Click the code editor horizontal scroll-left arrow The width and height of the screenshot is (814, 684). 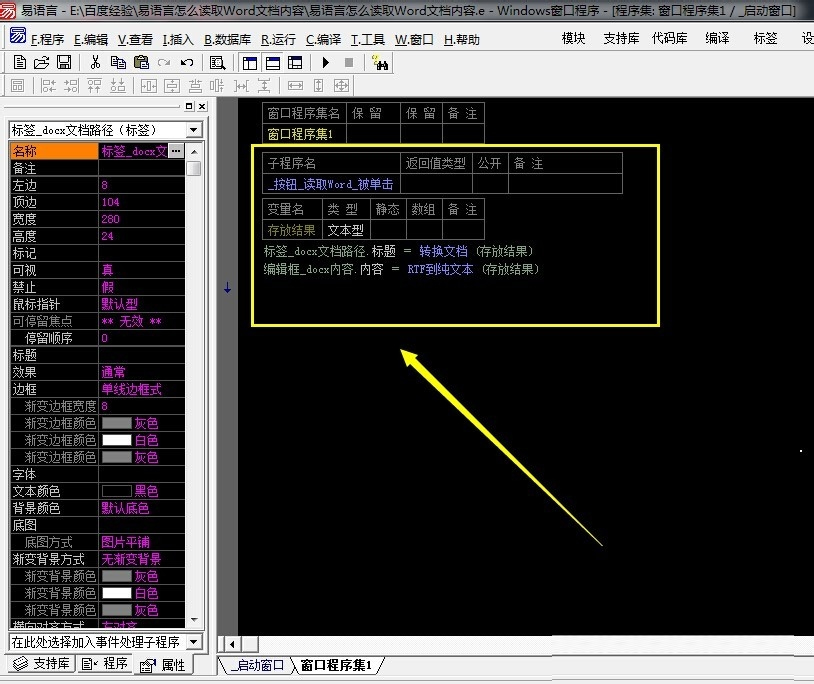pos(232,644)
